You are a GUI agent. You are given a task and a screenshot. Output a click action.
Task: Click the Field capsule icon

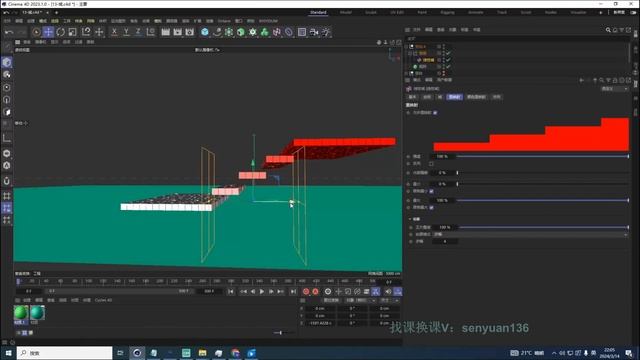click(289, 32)
